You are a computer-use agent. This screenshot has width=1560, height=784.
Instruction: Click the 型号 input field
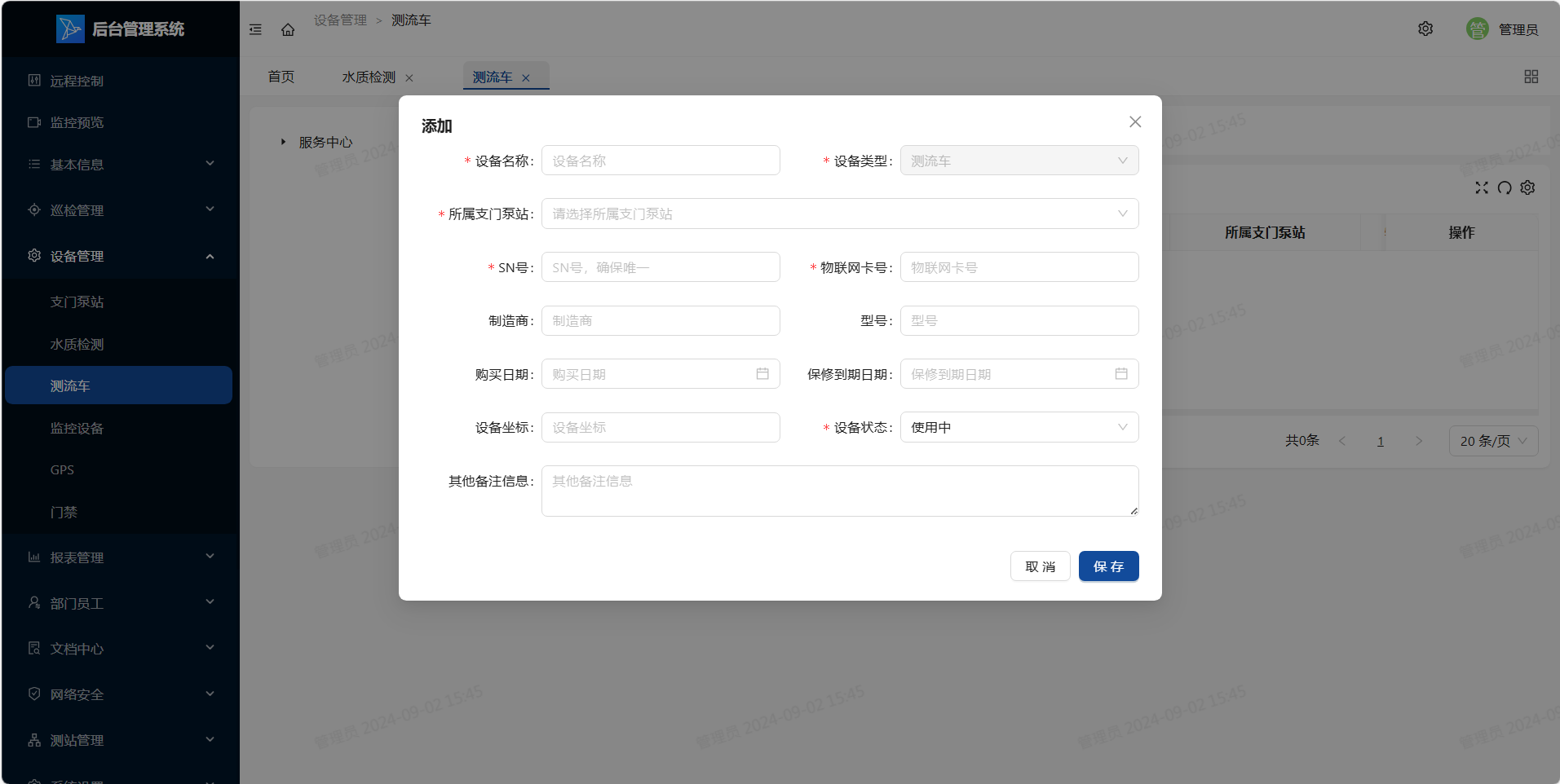coord(1019,320)
